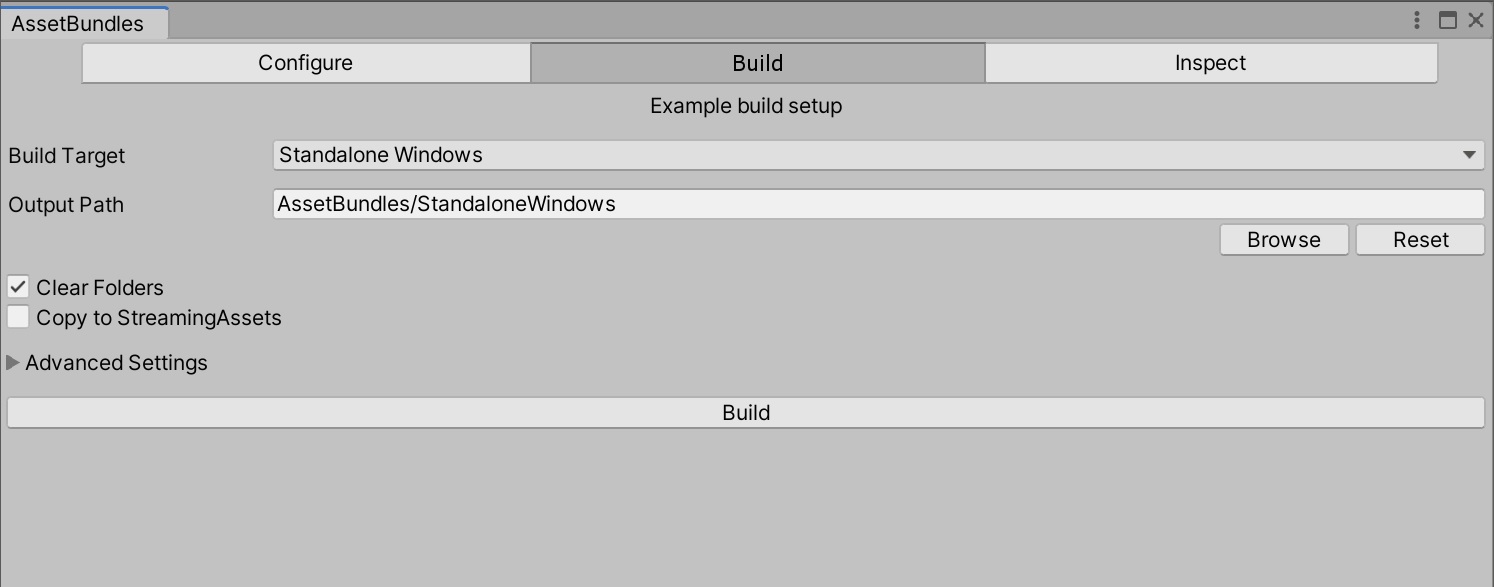Maximize the AssetBundles window
This screenshot has width=1494, height=587.
click(1447, 20)
